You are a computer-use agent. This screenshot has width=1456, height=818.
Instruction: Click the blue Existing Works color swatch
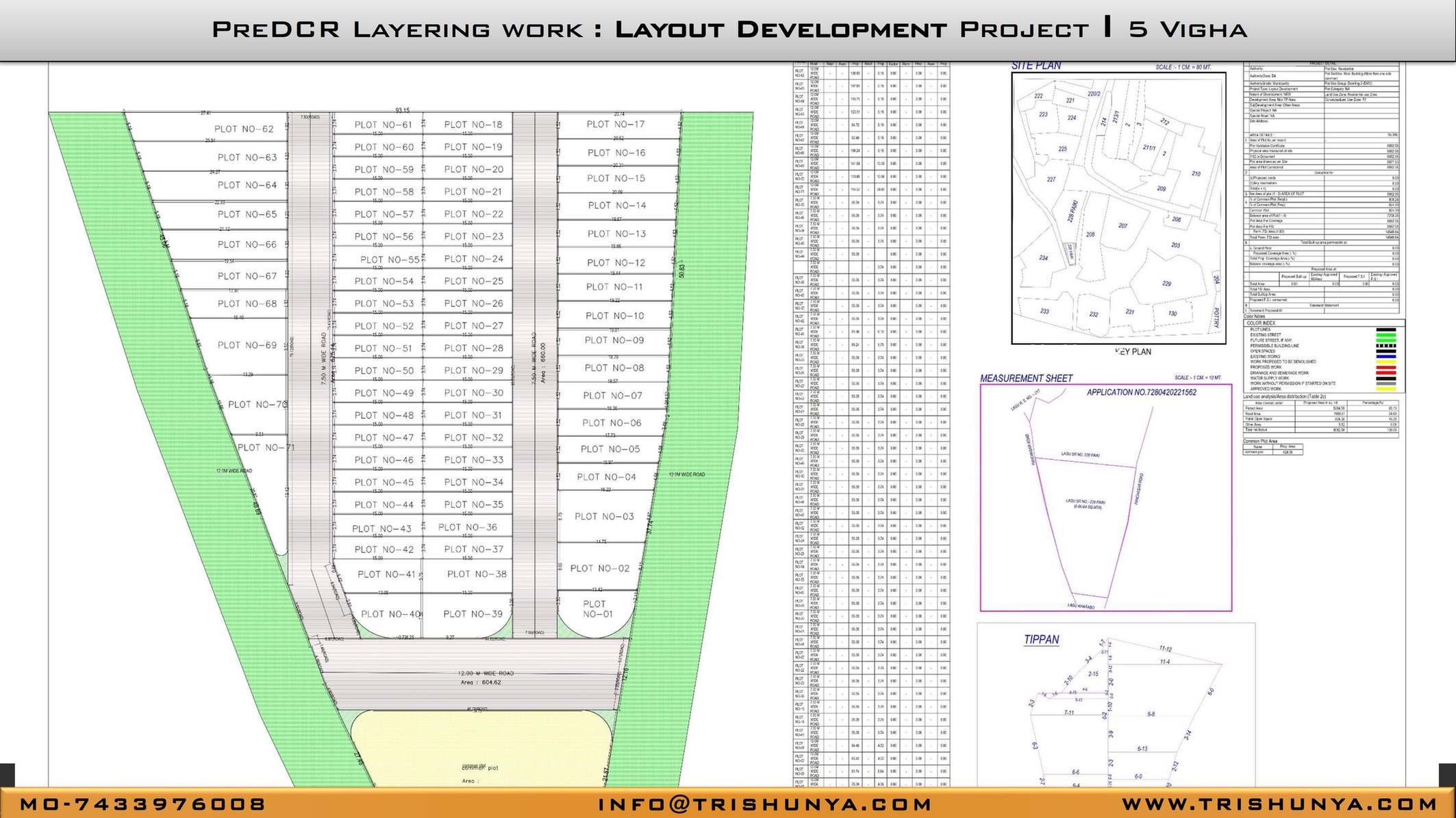click(1386, 357)
